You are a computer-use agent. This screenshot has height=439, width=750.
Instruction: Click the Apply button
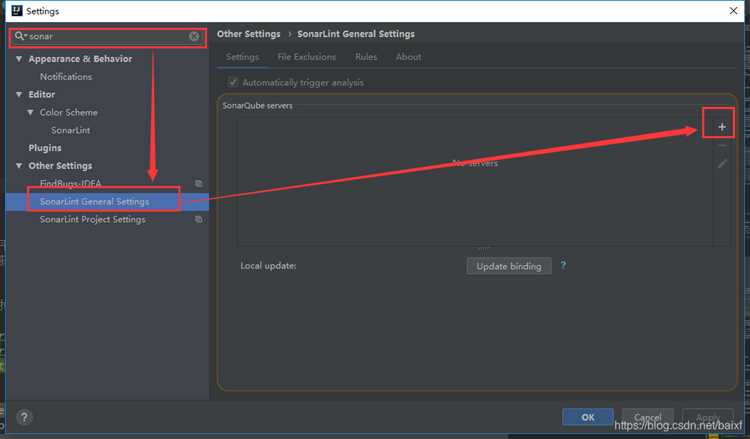click(708, 417)
